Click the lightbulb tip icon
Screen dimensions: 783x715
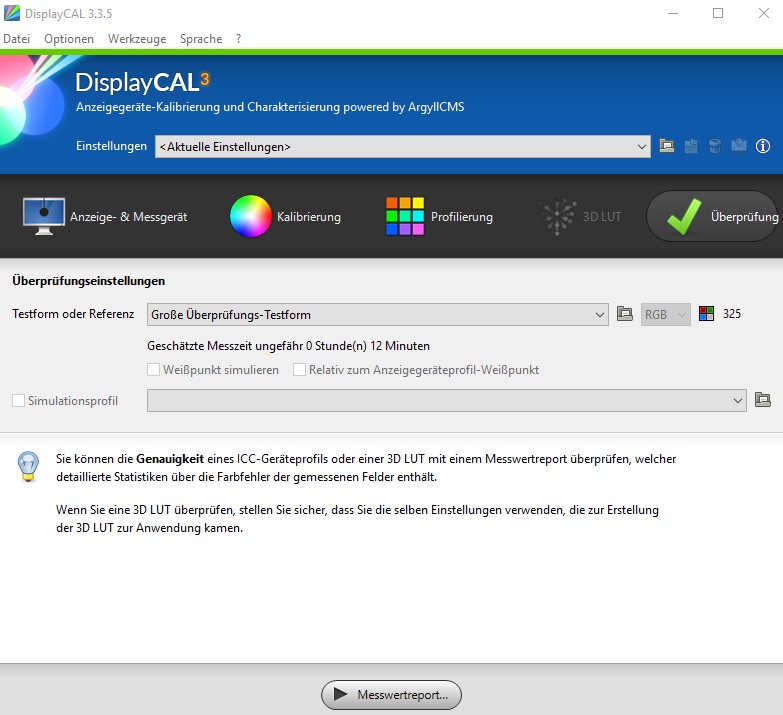click(28, 466)
